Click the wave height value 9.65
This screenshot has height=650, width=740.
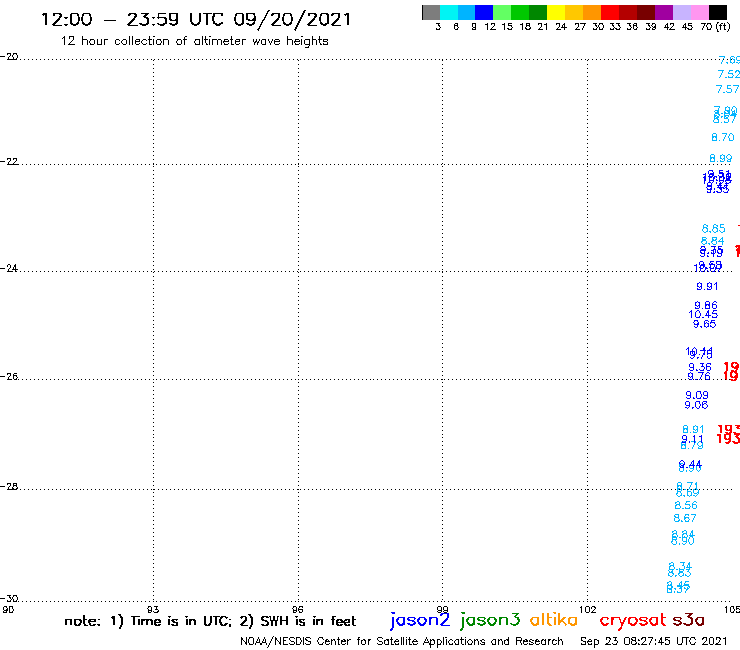coord(705,324)
